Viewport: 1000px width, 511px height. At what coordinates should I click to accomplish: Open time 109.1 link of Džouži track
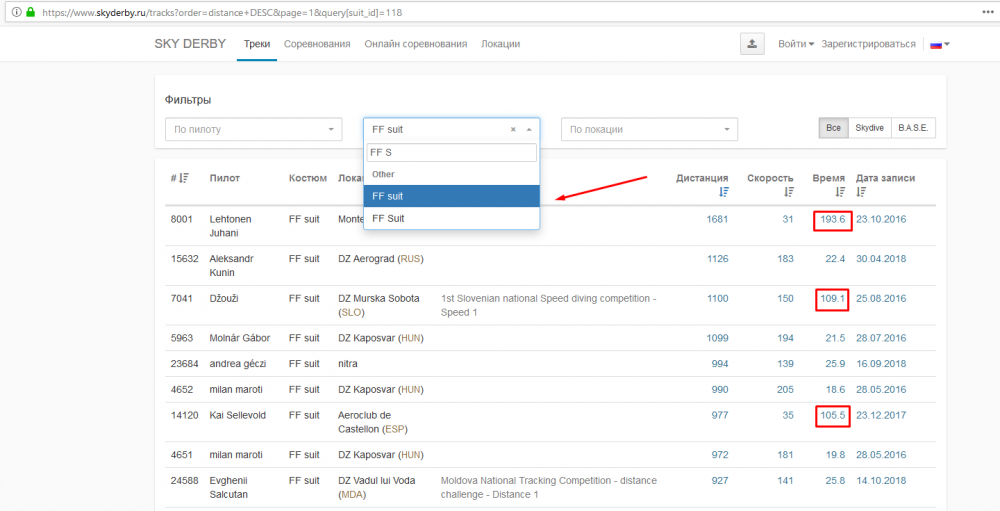832,298
